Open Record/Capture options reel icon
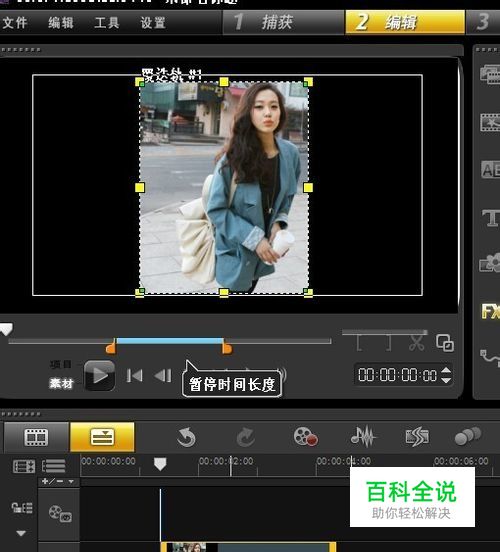The width and height of the screenshot is (500, 552). click(306, 437)
